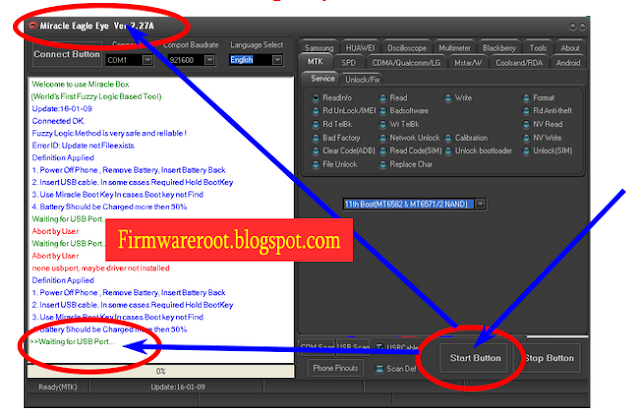The height and width of the screenshot is (417, 640).
Task: Open the Android tab
Action: click(568, 63)
